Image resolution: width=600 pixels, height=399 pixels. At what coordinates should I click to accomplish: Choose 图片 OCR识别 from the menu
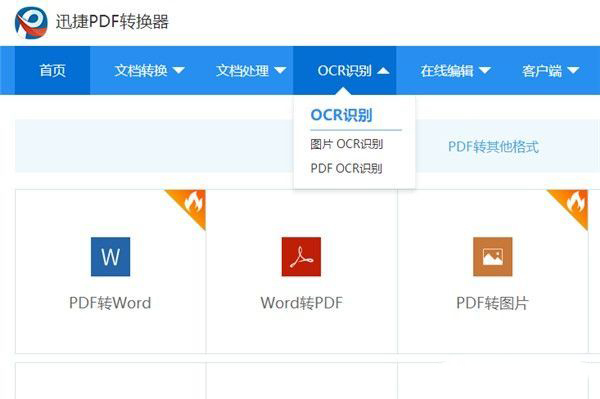pyautogui.click(x=347, y=144)
